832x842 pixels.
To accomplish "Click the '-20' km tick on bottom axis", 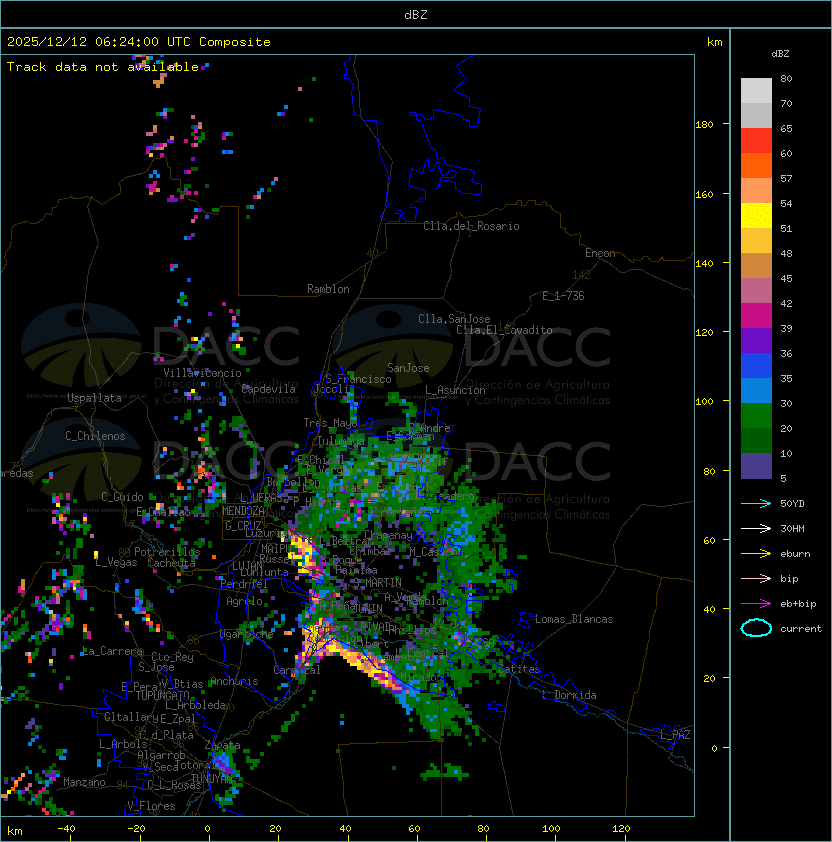I will 136,829.
